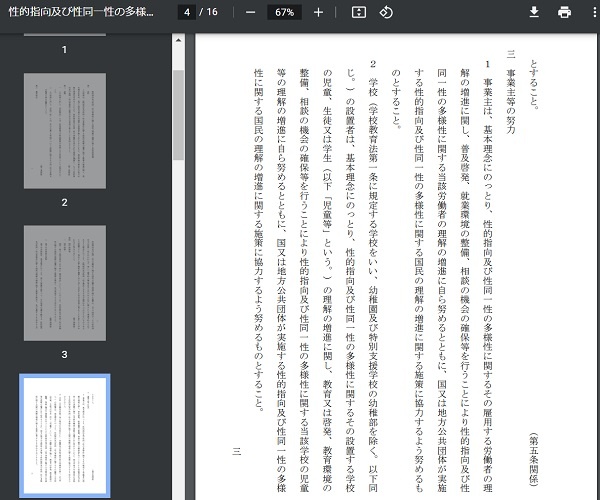Click the sidebar scrollbar up arrow
The image size is (600, 500).
pos(178,40)
